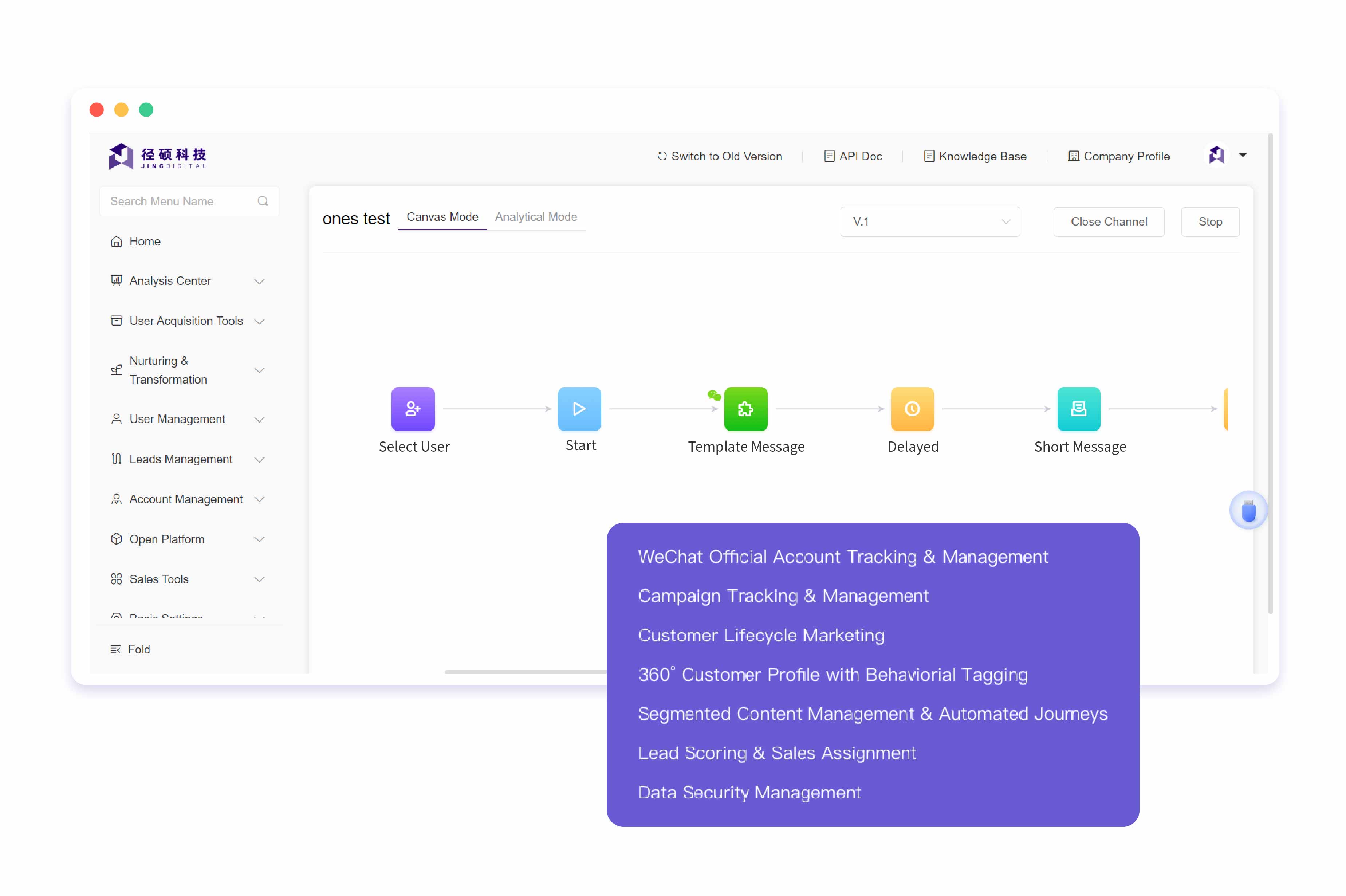The image size is (1346, 896).
Task: Click the Knowledge Base document icon
Action: click(x=929, y=156)
